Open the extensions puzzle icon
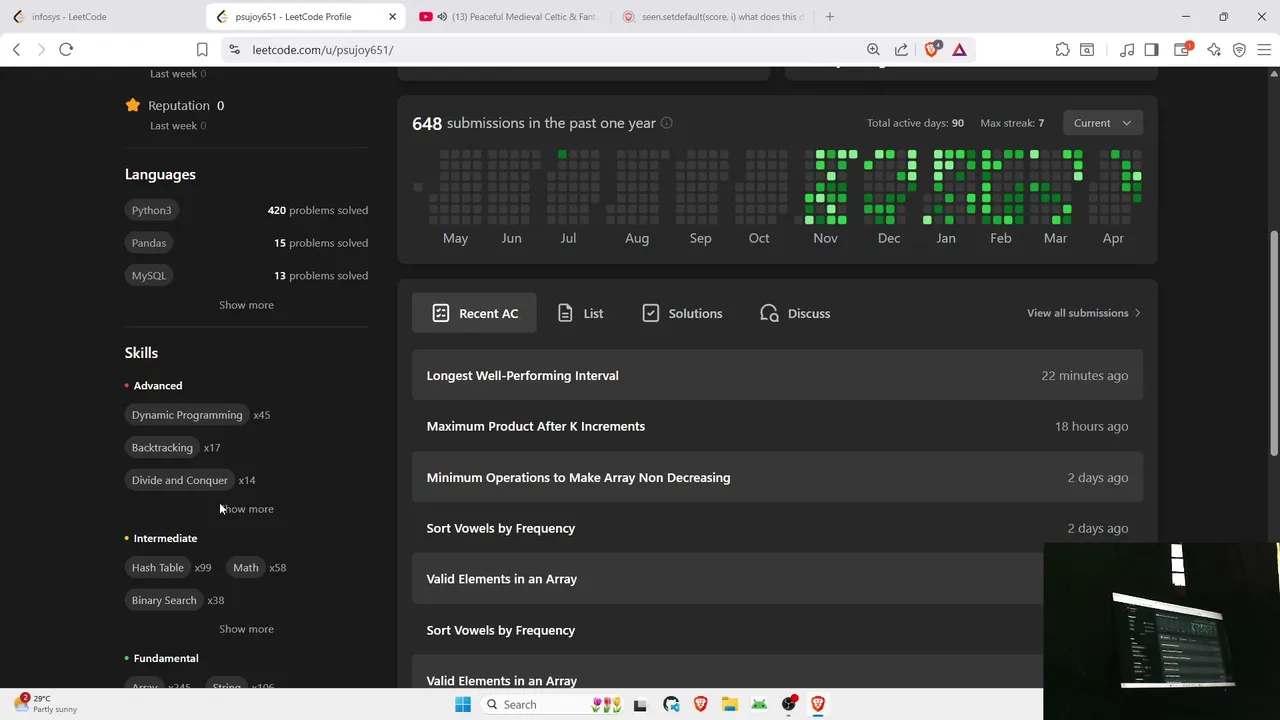This screenshot has width=1280, height=720. tap(1062, 49)
